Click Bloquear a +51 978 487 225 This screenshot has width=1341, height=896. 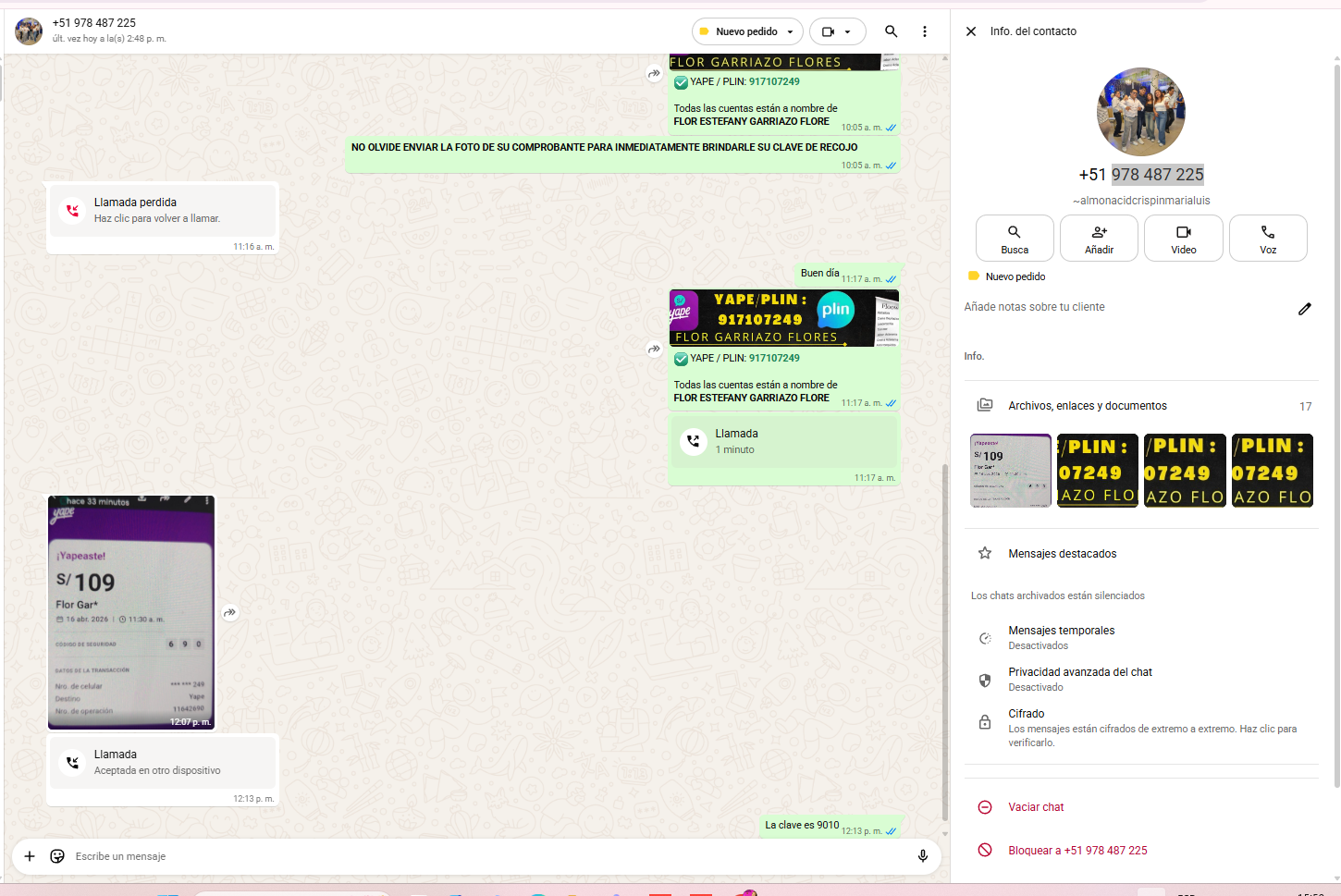point(1076,851)
